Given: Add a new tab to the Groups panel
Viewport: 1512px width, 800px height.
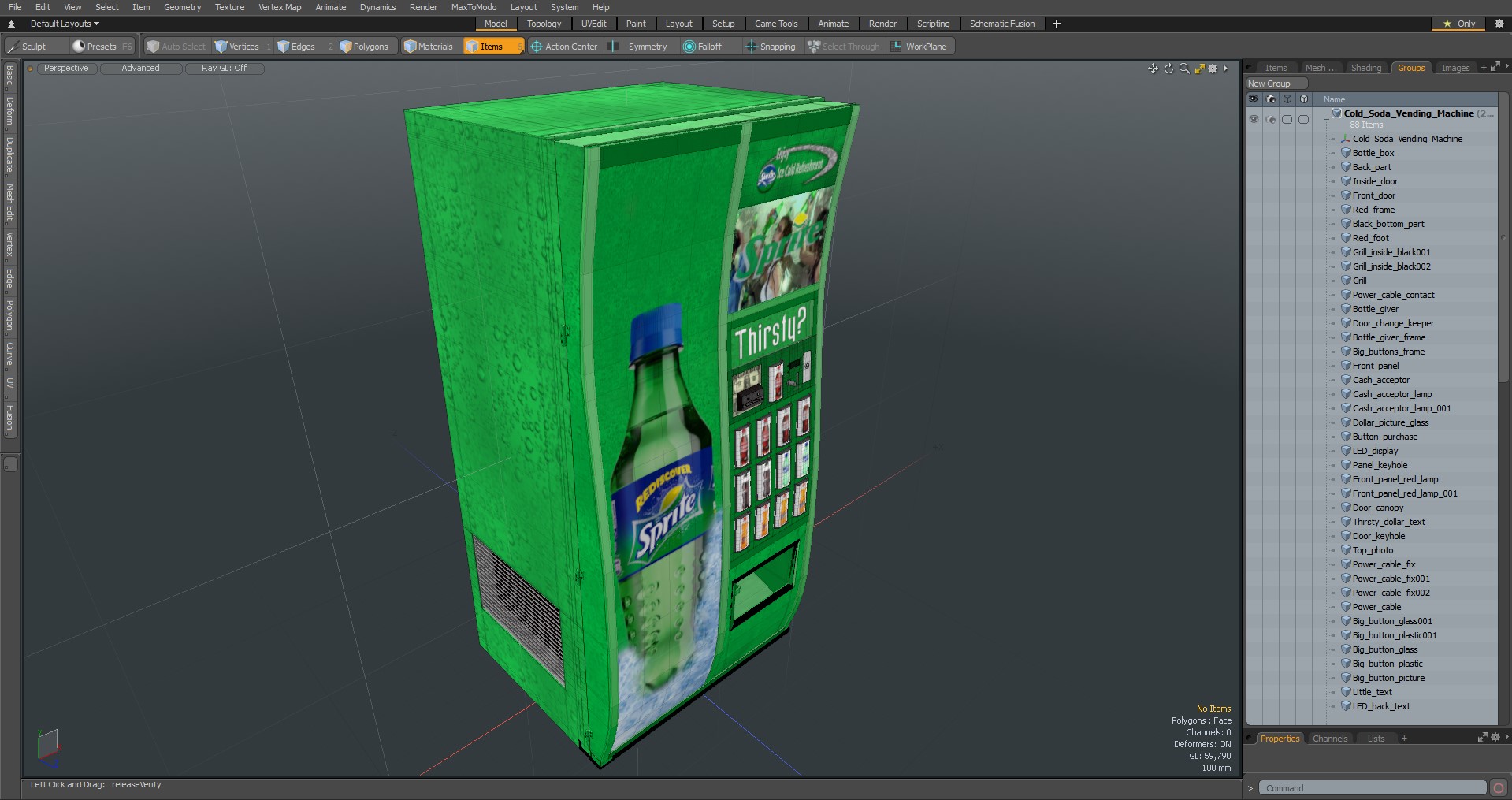Looking at the screenshot, I should click(x=1484, y=68).
